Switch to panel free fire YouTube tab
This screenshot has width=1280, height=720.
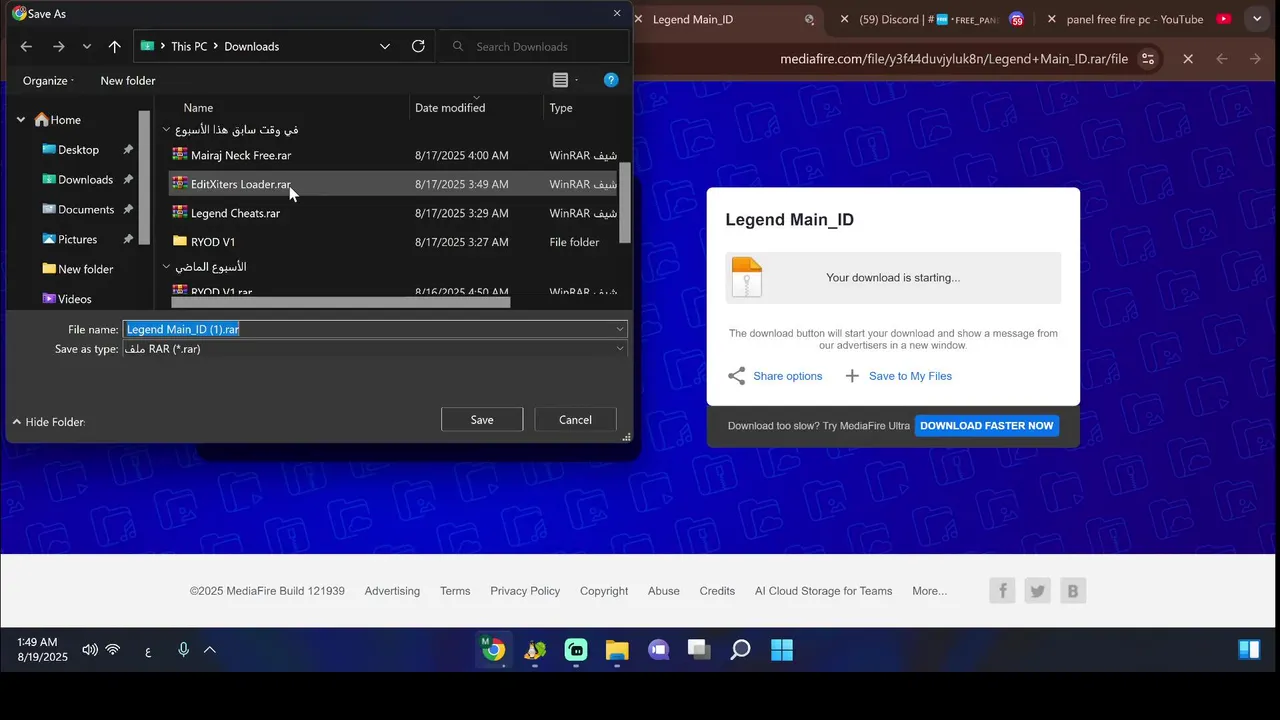[x=1135, y=19]
